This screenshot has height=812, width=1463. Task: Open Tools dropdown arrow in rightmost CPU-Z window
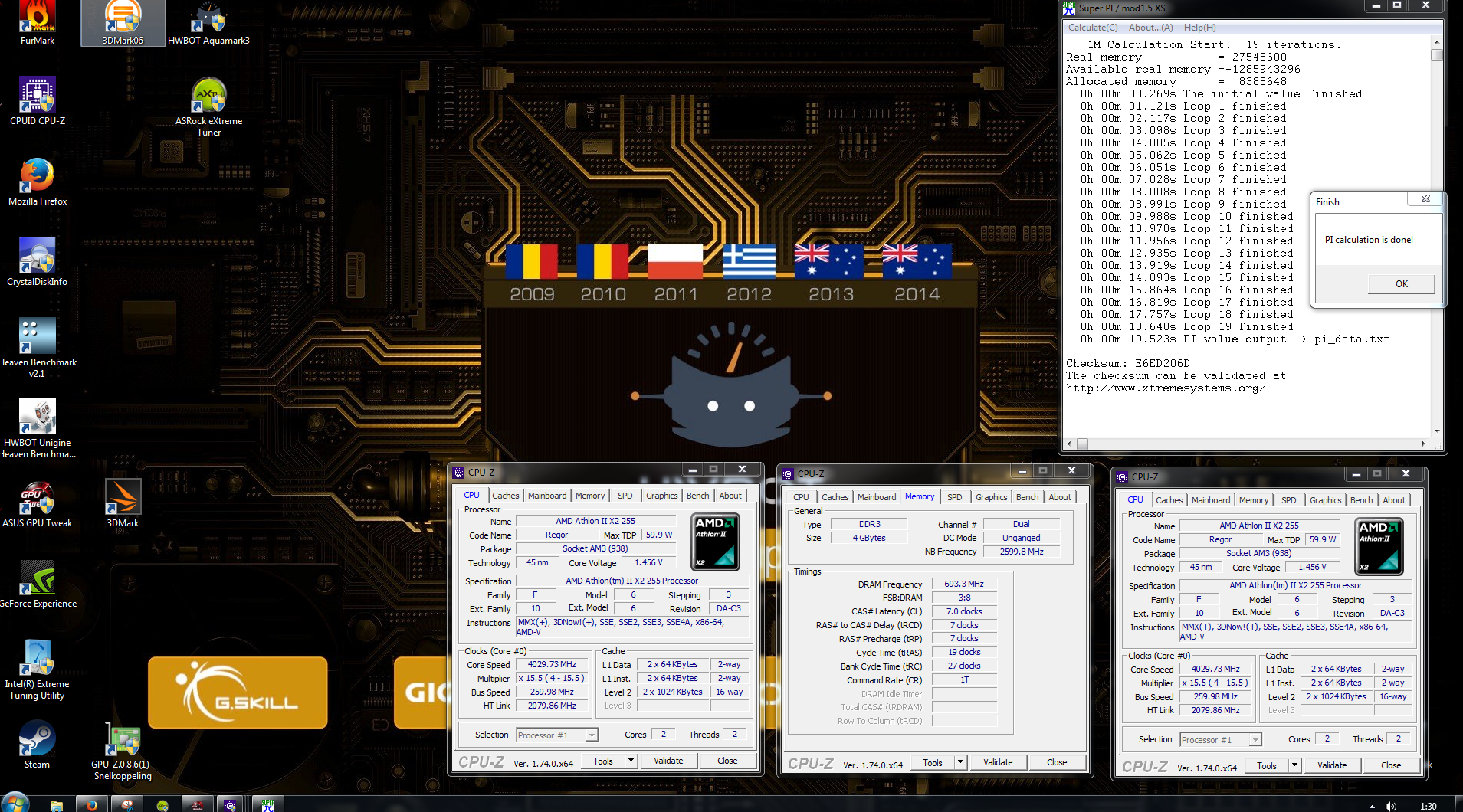[1294, 765]
